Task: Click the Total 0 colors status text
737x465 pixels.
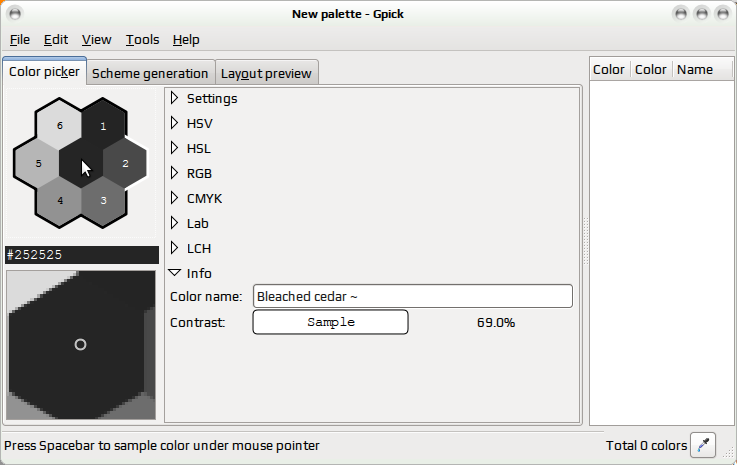Action: coord(646,445)
